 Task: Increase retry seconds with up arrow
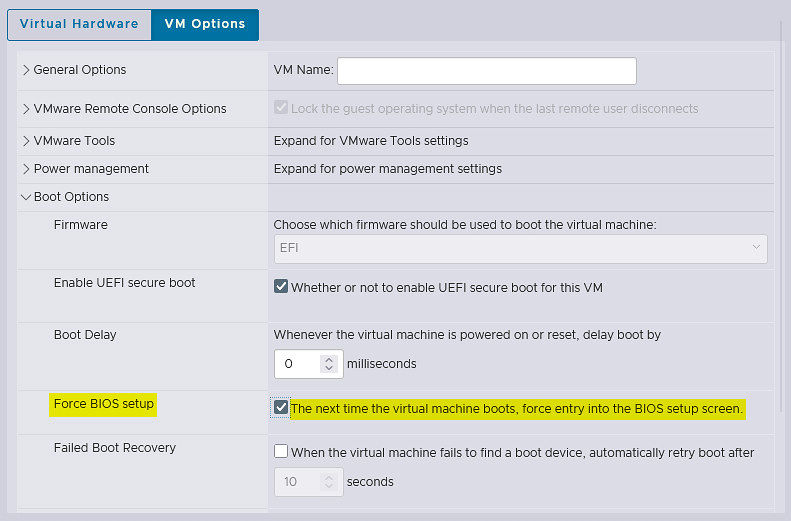[329, 477]
